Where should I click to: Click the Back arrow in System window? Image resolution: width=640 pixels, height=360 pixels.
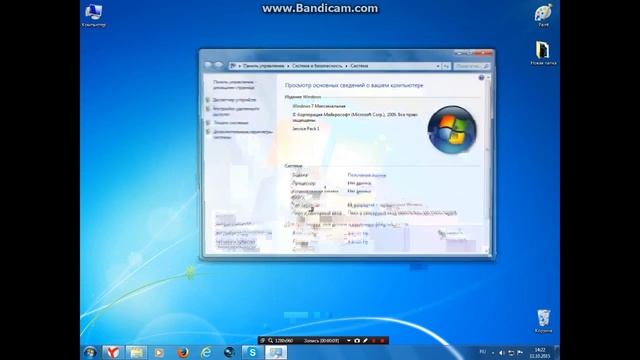tap(208, 65)
